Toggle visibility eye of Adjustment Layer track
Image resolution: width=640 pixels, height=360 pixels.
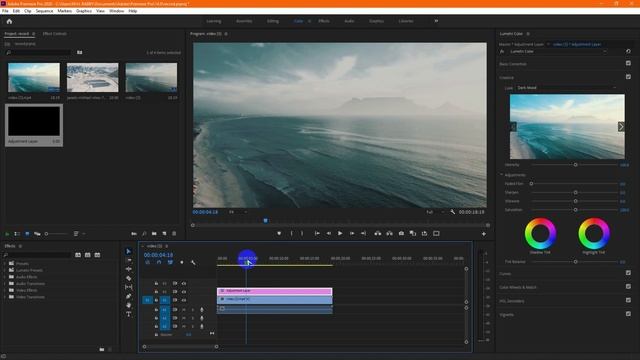pyautogui.click(x=184, y=291)
